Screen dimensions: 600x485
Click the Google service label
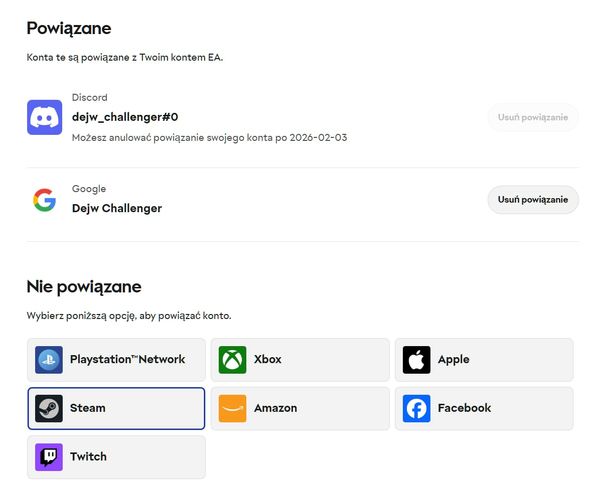89,189
